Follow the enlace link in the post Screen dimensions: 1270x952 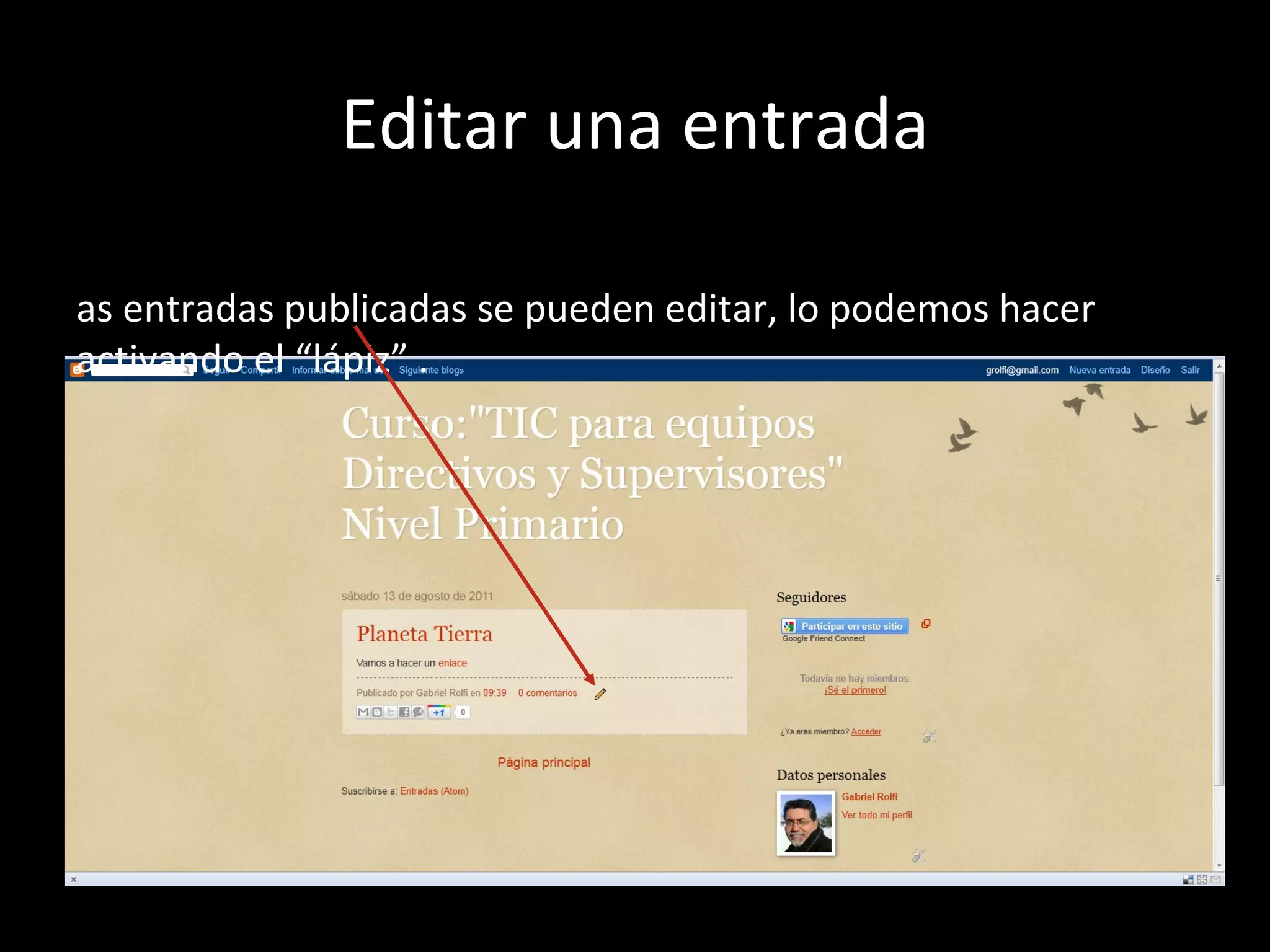tap(453, 663)
